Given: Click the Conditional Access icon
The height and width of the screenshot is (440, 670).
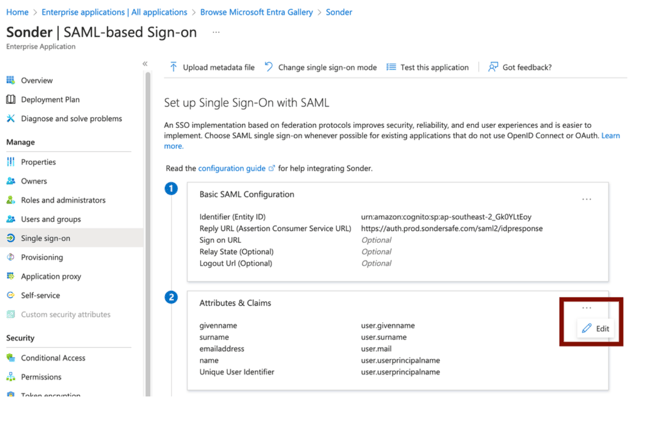Looking at the screenshot, I should [11, 358].
